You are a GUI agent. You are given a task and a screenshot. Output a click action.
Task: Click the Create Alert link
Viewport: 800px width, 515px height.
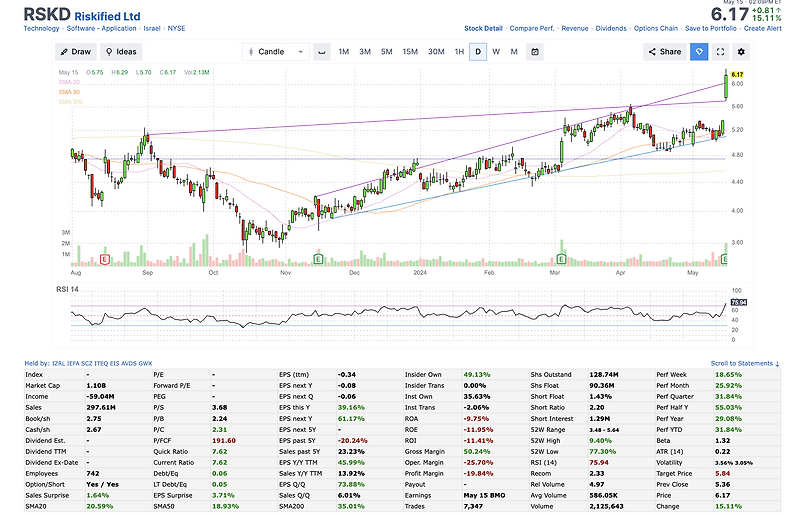[762, 29]
